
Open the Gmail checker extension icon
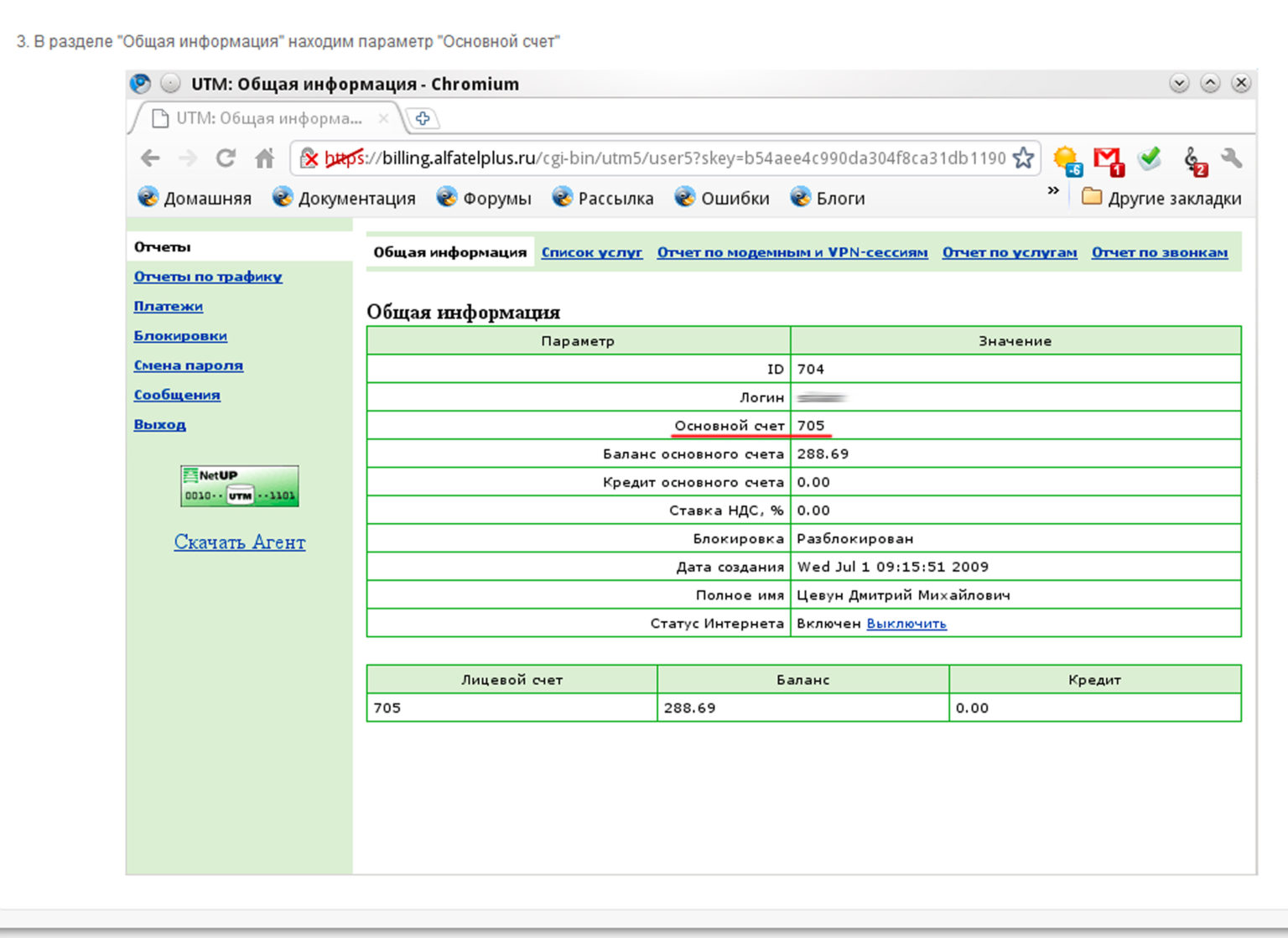pyautogui.click(x=1109, y=160)
